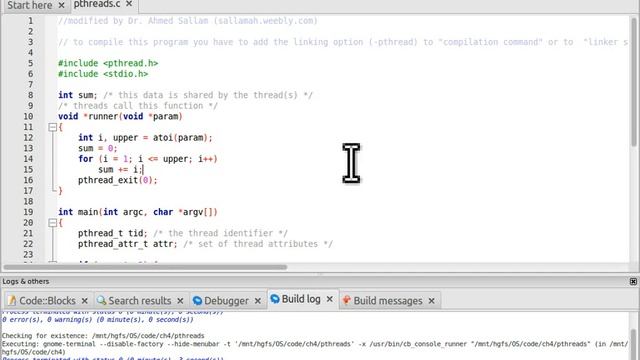Click line number 10 in the margin
Viewport: 640px width, 360px height.
[x=28, y=116]
